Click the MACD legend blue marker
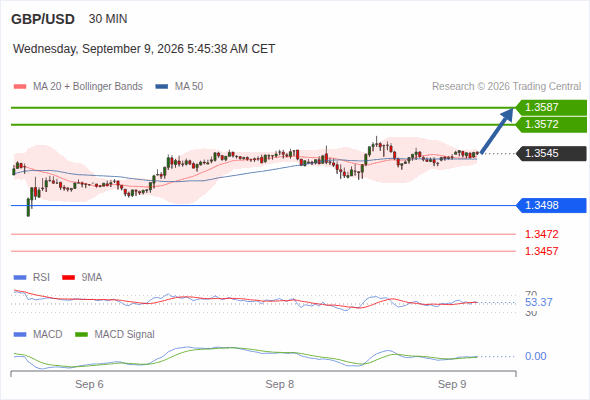Screen dimensions: 590x400 point(20,335)
